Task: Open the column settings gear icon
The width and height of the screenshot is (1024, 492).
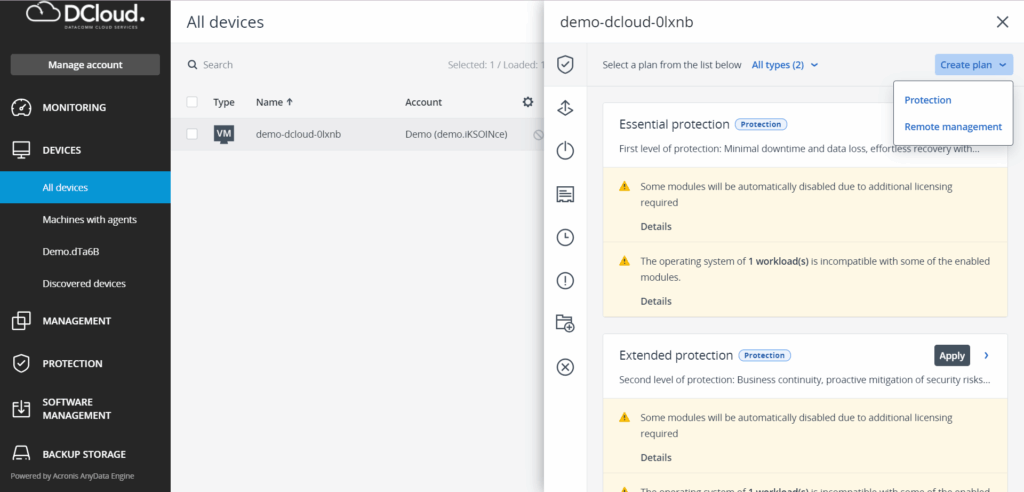Action: (x=528, y=102)
